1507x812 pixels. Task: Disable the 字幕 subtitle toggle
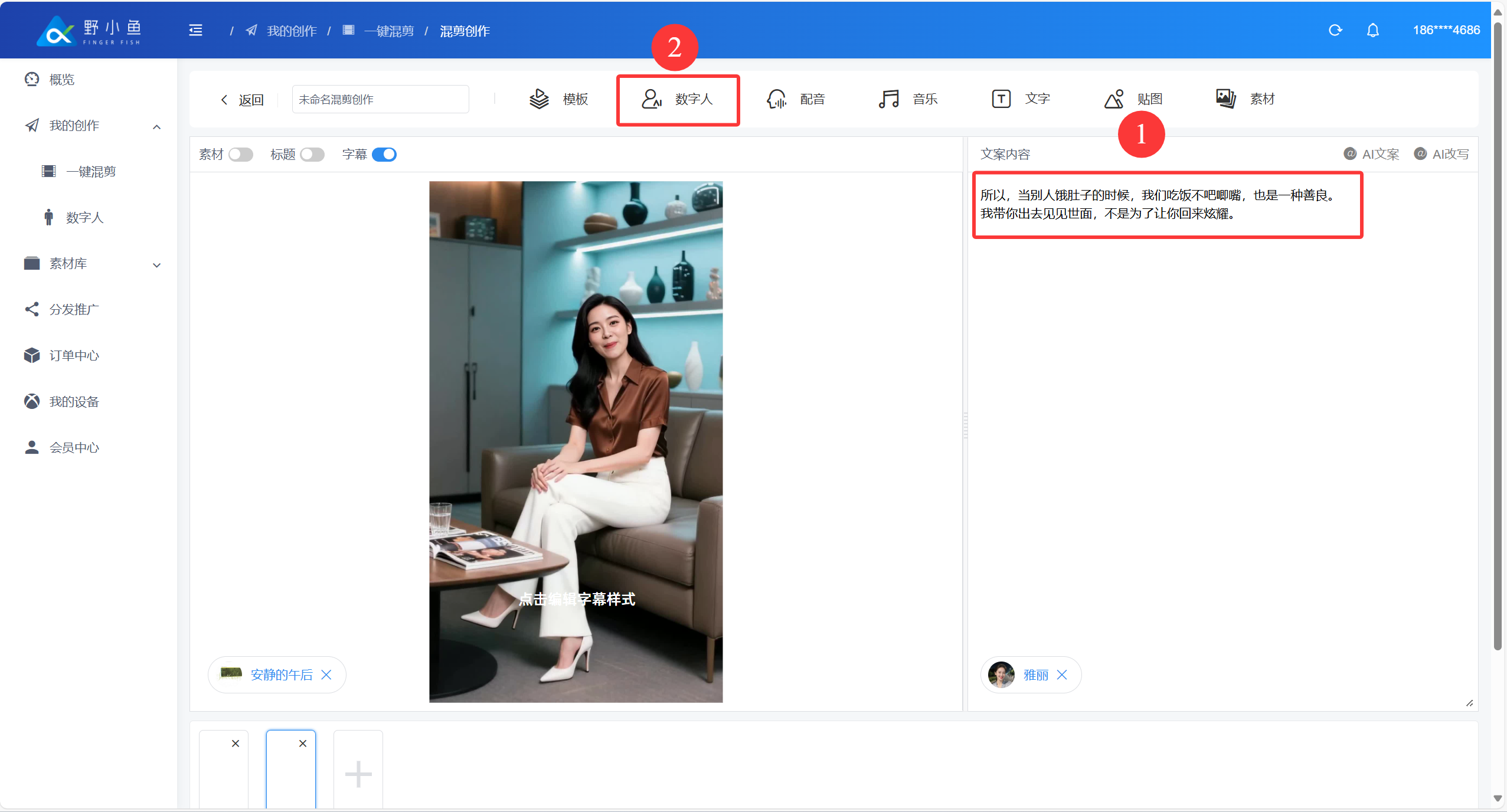(x=384, y=155)
